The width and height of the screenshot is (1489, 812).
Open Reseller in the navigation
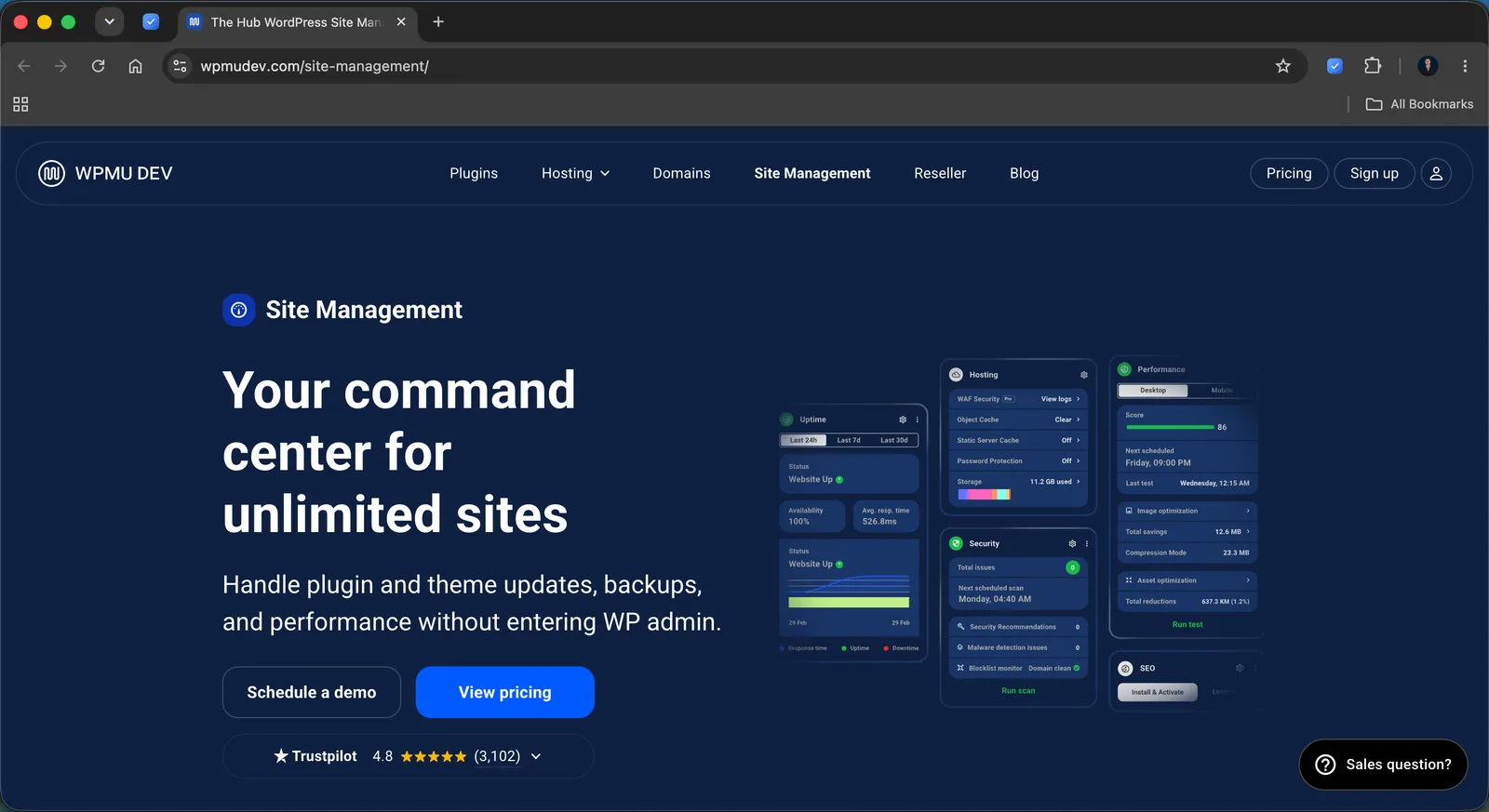point(940,173)
